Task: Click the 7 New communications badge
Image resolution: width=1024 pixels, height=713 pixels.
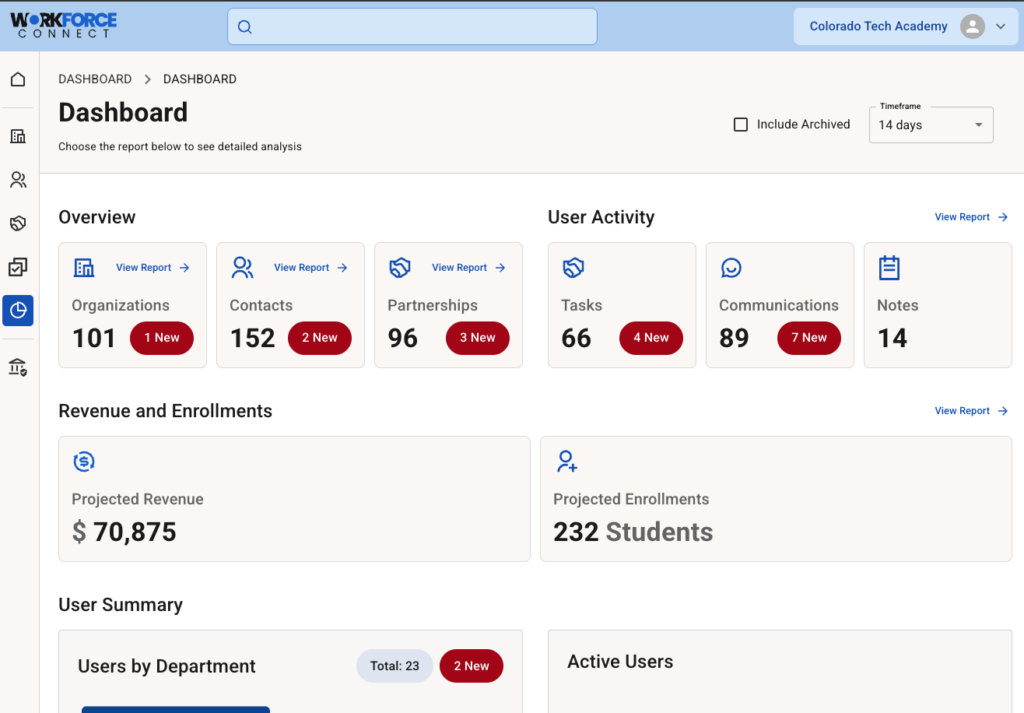Action: click(808, 338)
